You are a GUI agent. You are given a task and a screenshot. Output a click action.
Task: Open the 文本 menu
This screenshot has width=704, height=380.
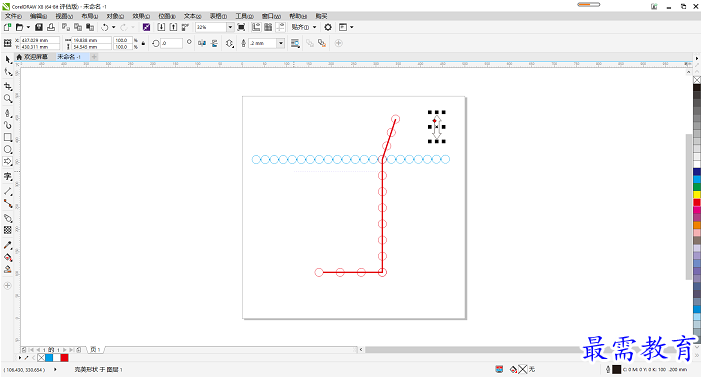pyautogui.click(x=193, y=16)
